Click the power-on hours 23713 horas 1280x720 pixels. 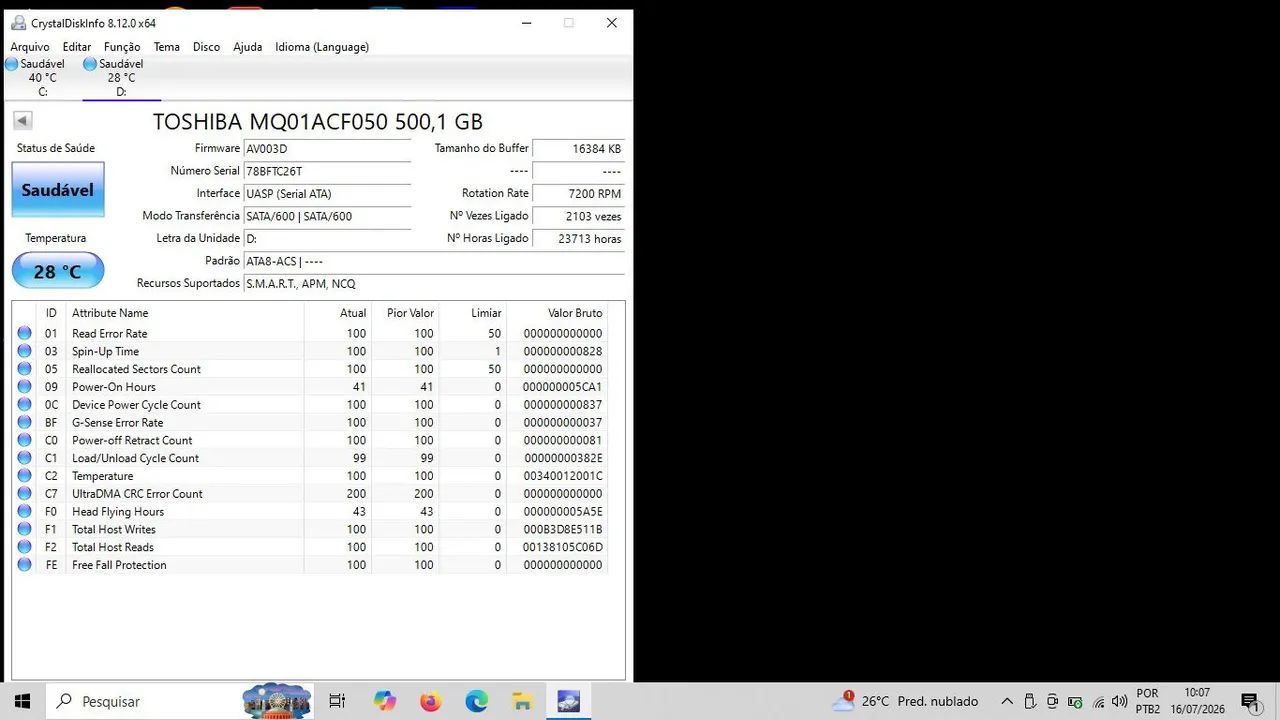coord(579,239)
